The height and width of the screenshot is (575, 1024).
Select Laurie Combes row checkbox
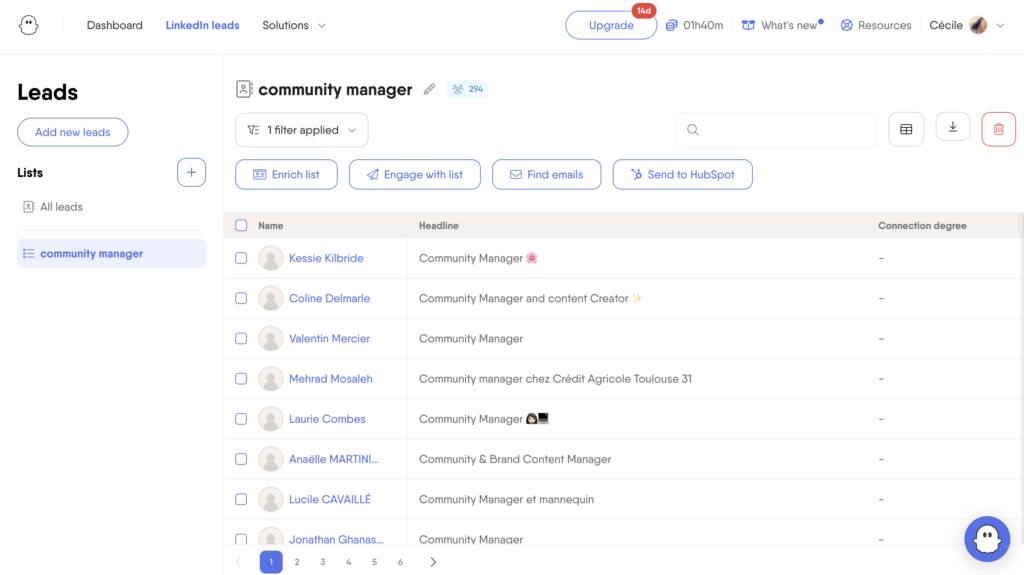[x=241, y=419]
